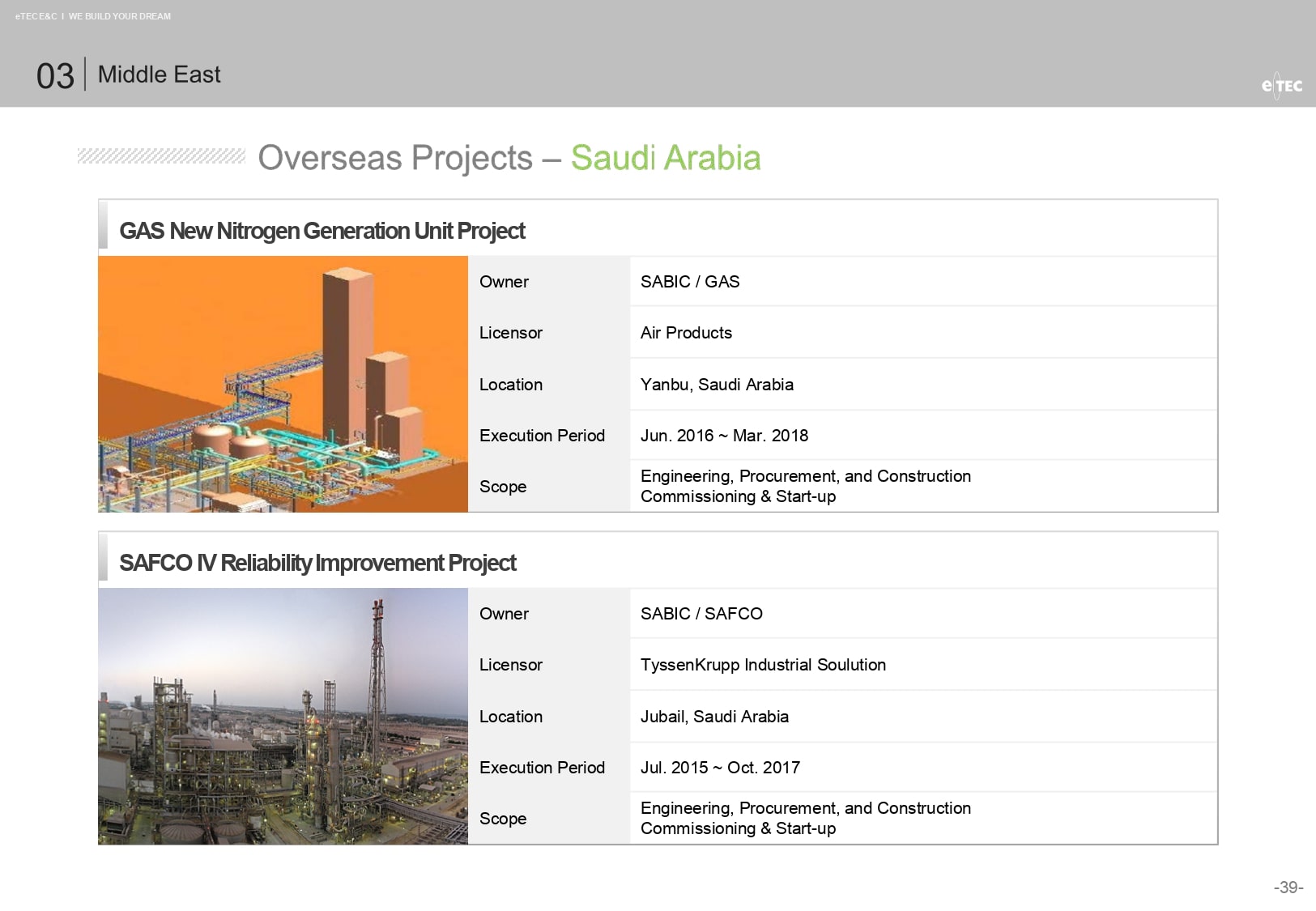
Task: Select the '03' section number
Action: click(55, 76)
